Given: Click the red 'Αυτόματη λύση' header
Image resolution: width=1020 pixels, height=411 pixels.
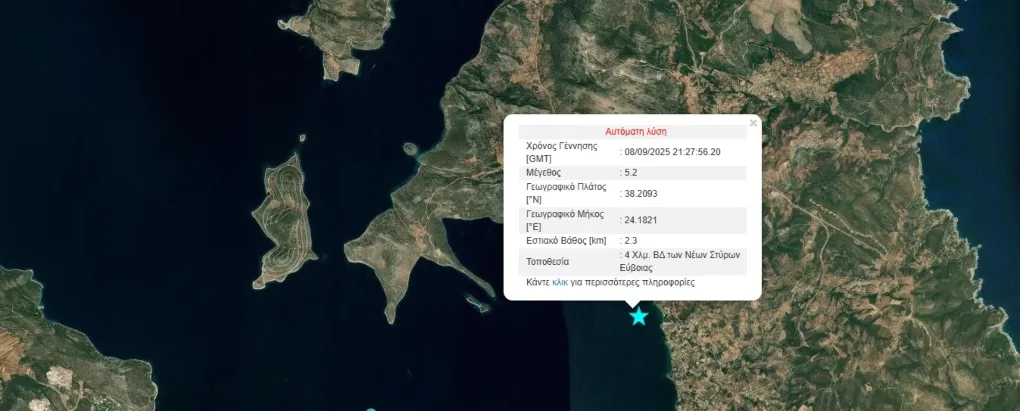Looking at the screenshot, I should click(x=635, y=131).
